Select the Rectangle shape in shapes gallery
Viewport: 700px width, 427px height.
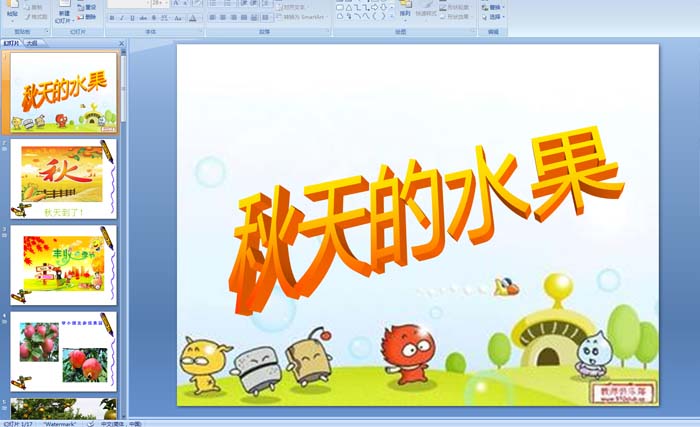(x=340, y=8)
